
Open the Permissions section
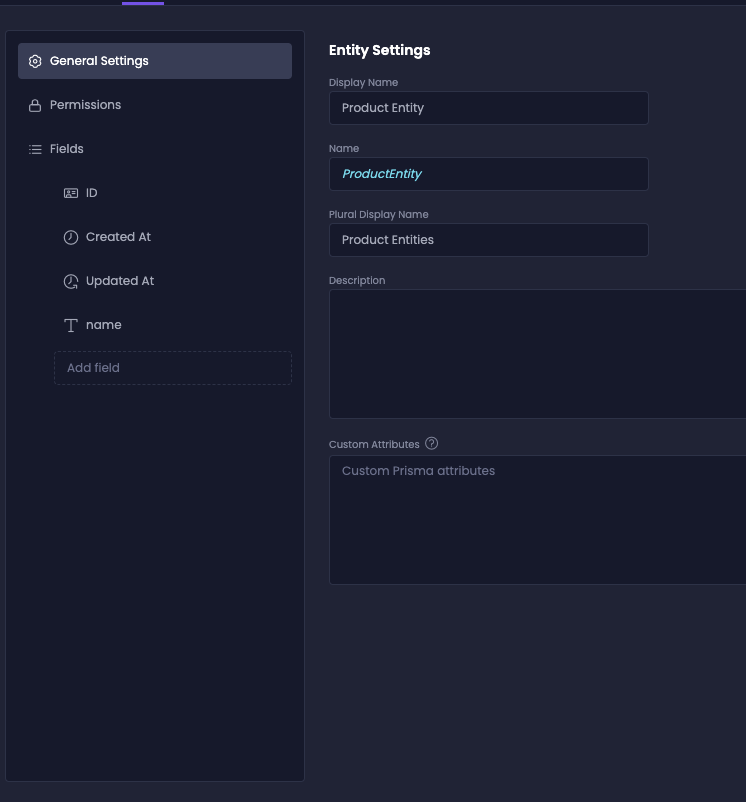coord(155,105)
